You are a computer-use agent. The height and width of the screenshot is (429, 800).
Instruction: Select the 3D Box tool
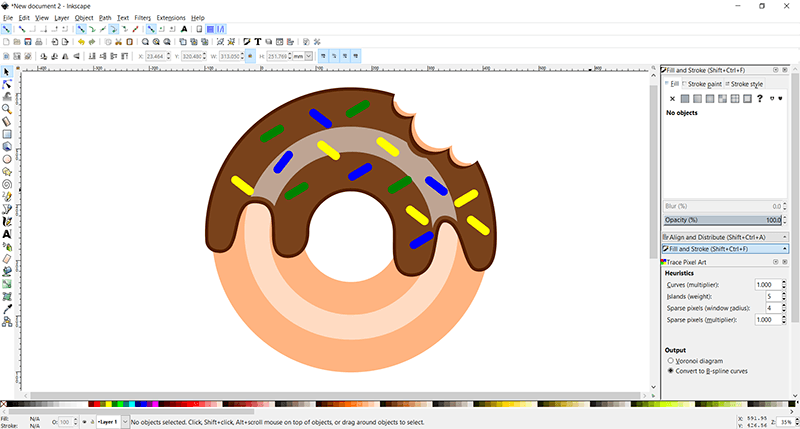tap(7, 146)
